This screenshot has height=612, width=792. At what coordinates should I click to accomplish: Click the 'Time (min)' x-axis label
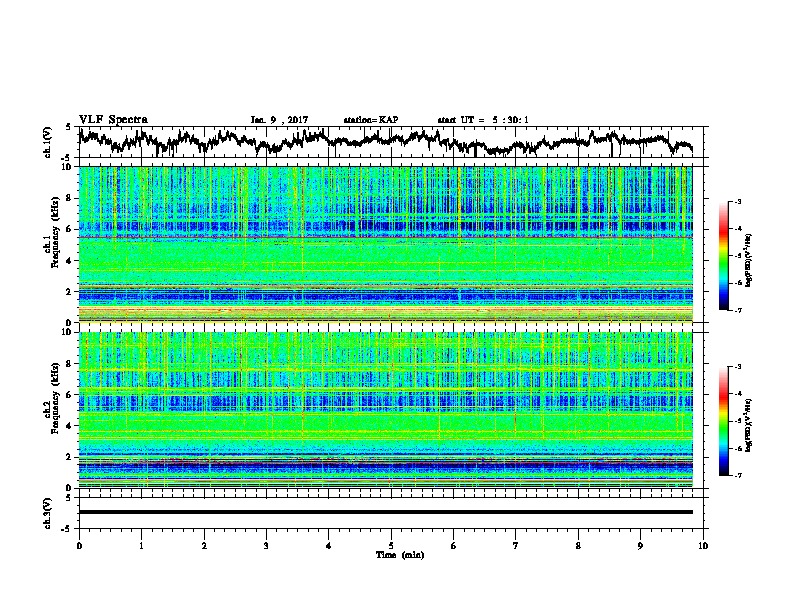pyautogui.click(x=400, y=555)
